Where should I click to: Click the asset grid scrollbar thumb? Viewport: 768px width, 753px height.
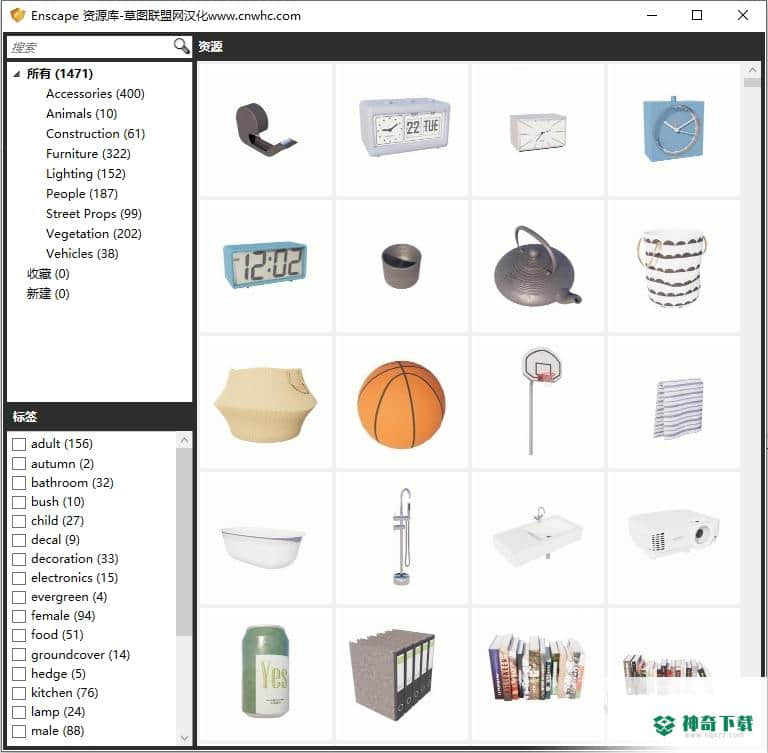click(x=752, y=83)
